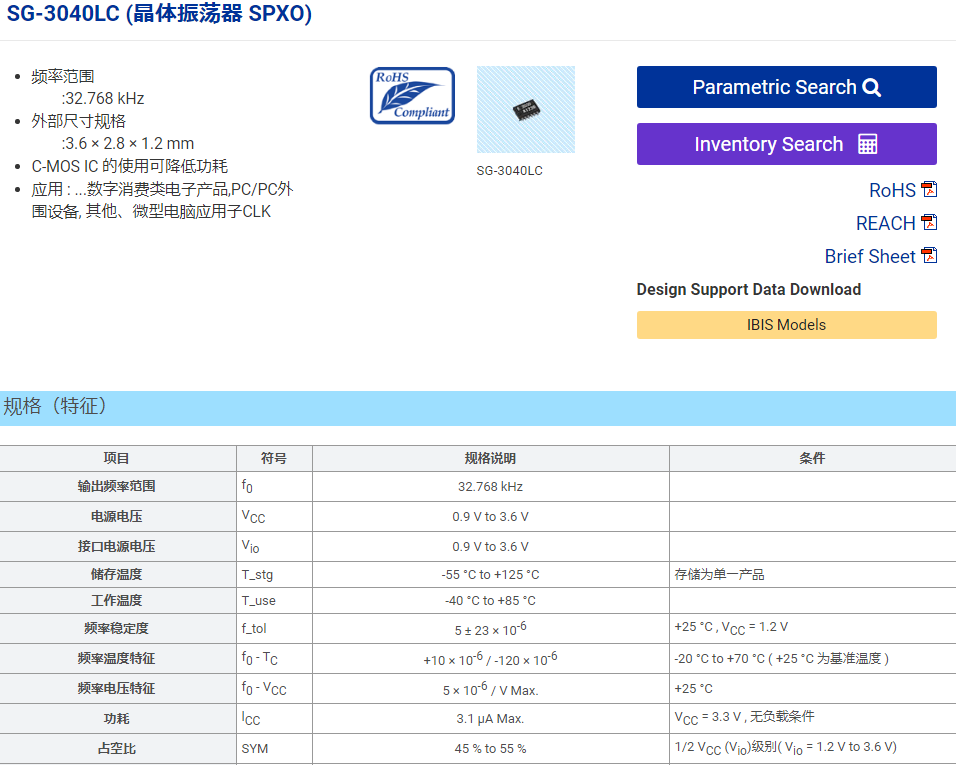
Task: Click the magnifier icon in Parametric Search
Action: (871, 88)
